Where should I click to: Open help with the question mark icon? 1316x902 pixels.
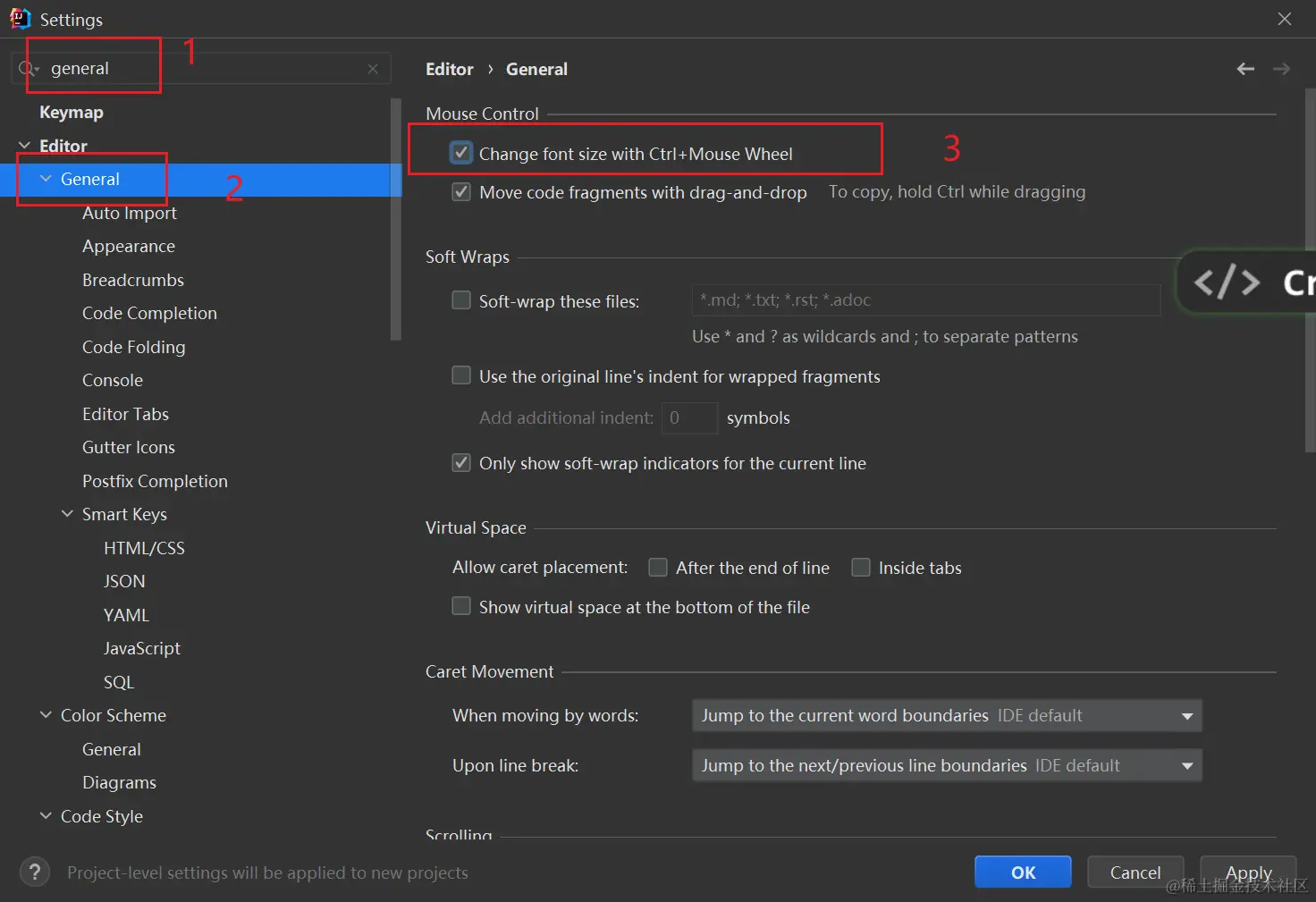[x=35, y=872]
